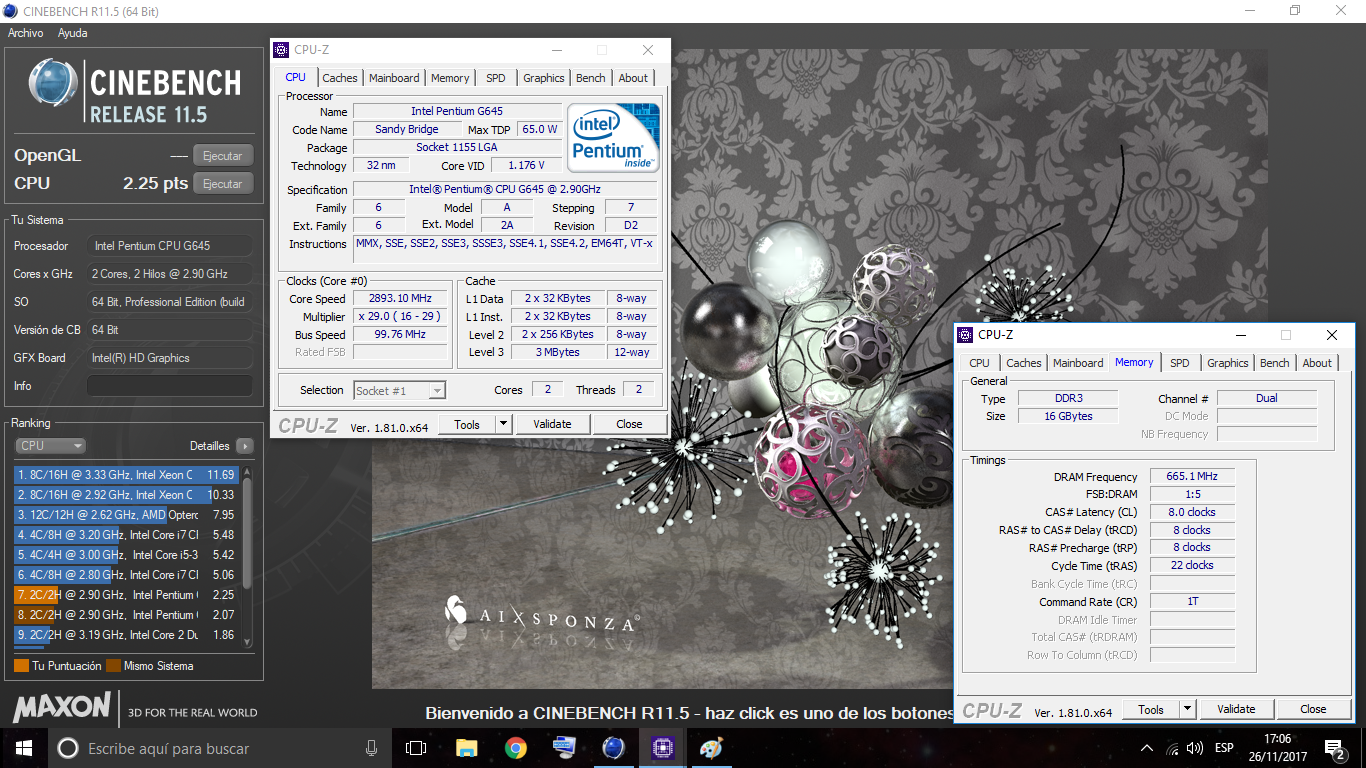Select ranking row 7 score 2.25
The width and height of the screenshot is (1366, 768).
coord(125,595)
